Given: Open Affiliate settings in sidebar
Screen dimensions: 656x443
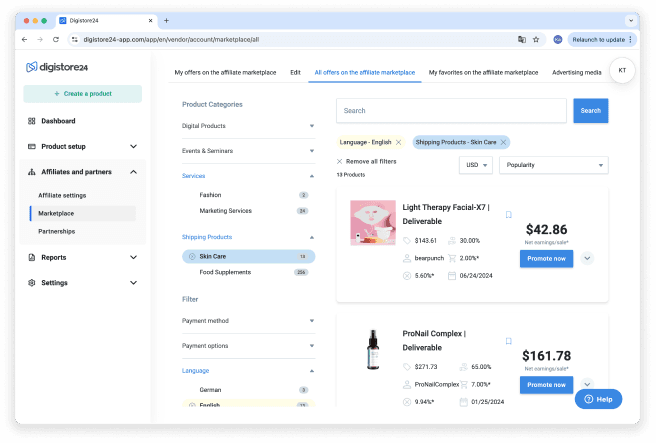Looking at the screenshot, I should [62, 195].
